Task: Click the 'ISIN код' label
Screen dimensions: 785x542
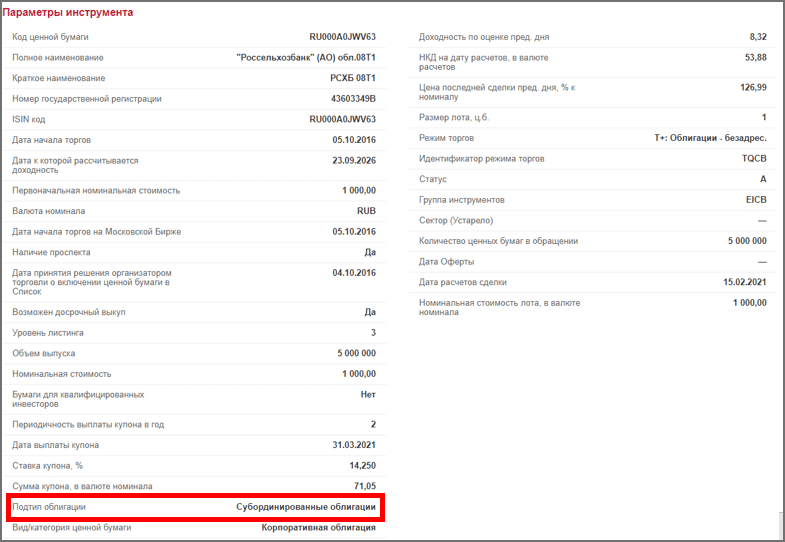Action: coord(29,119)
